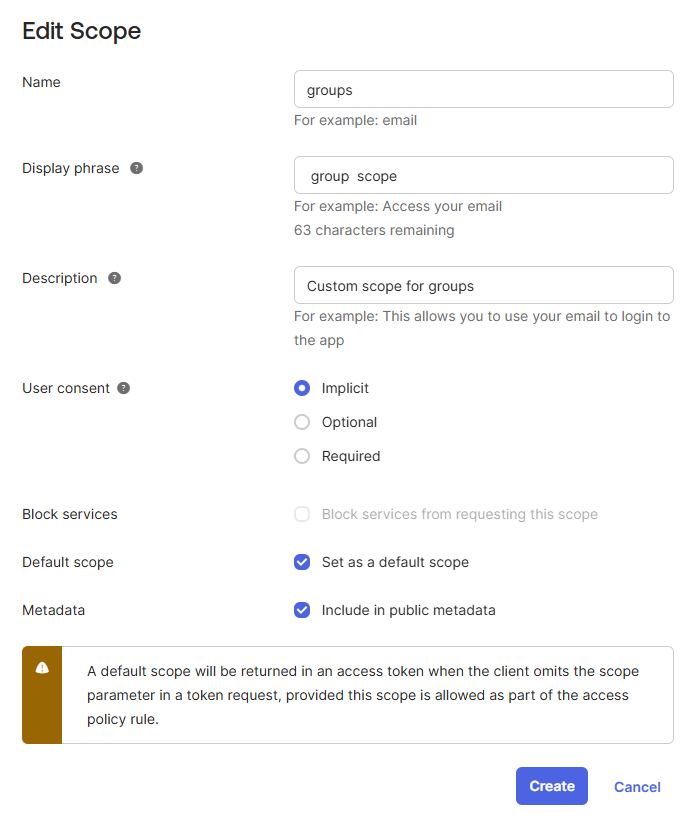Viewport: 693px width, 821px height.
Task: Focus the Display phrase text box
Action: 483,175
